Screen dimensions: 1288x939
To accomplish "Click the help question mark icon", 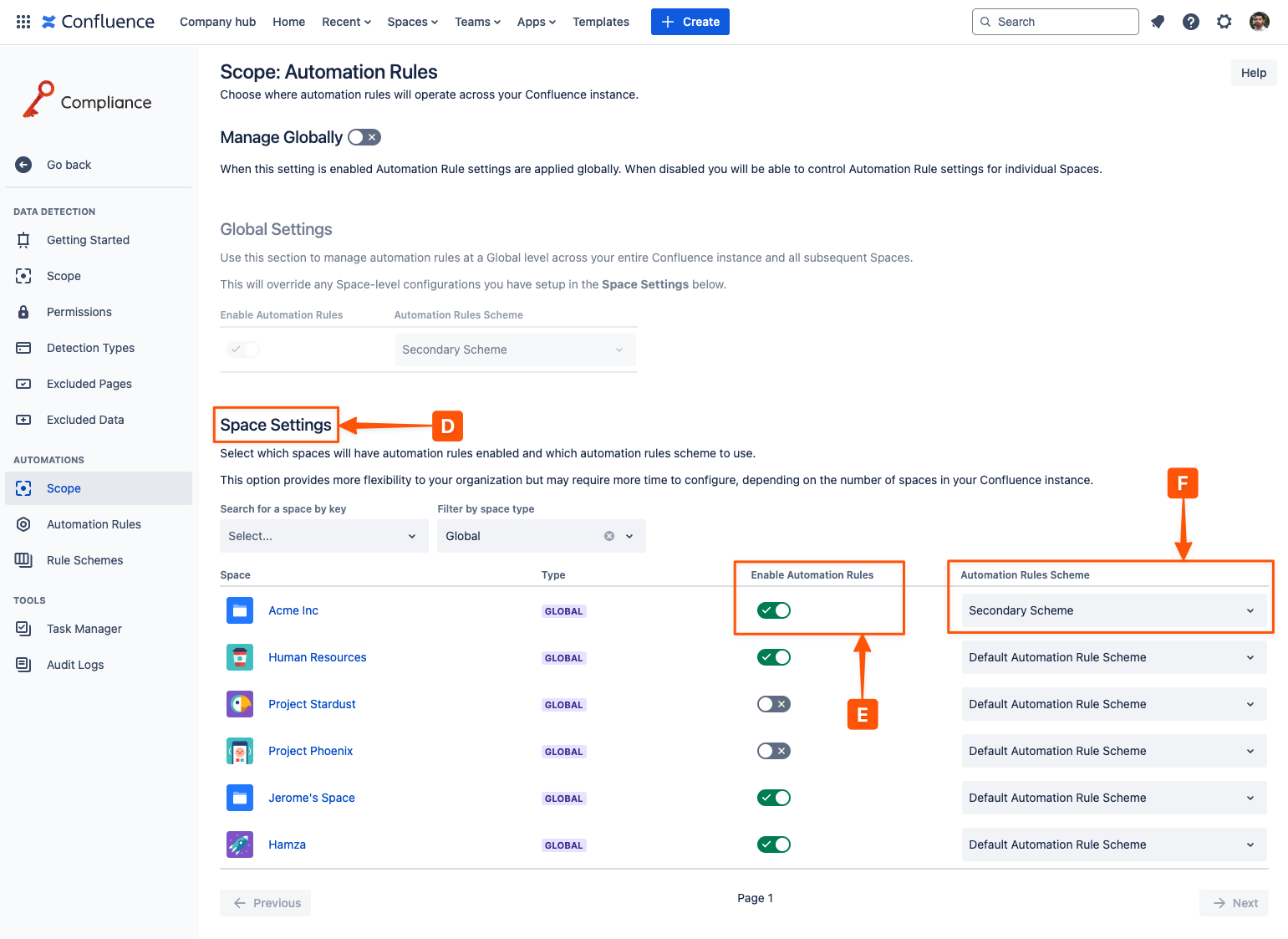I will point(1191,22).
